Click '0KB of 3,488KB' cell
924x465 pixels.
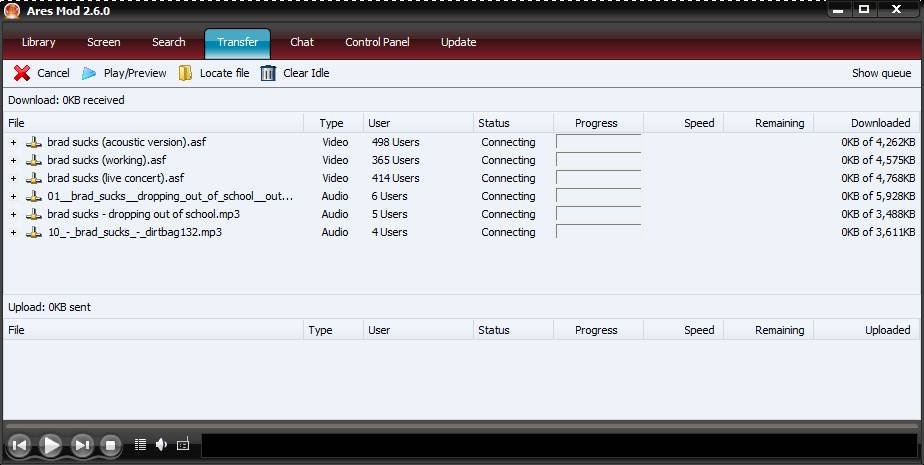[878, 214]
